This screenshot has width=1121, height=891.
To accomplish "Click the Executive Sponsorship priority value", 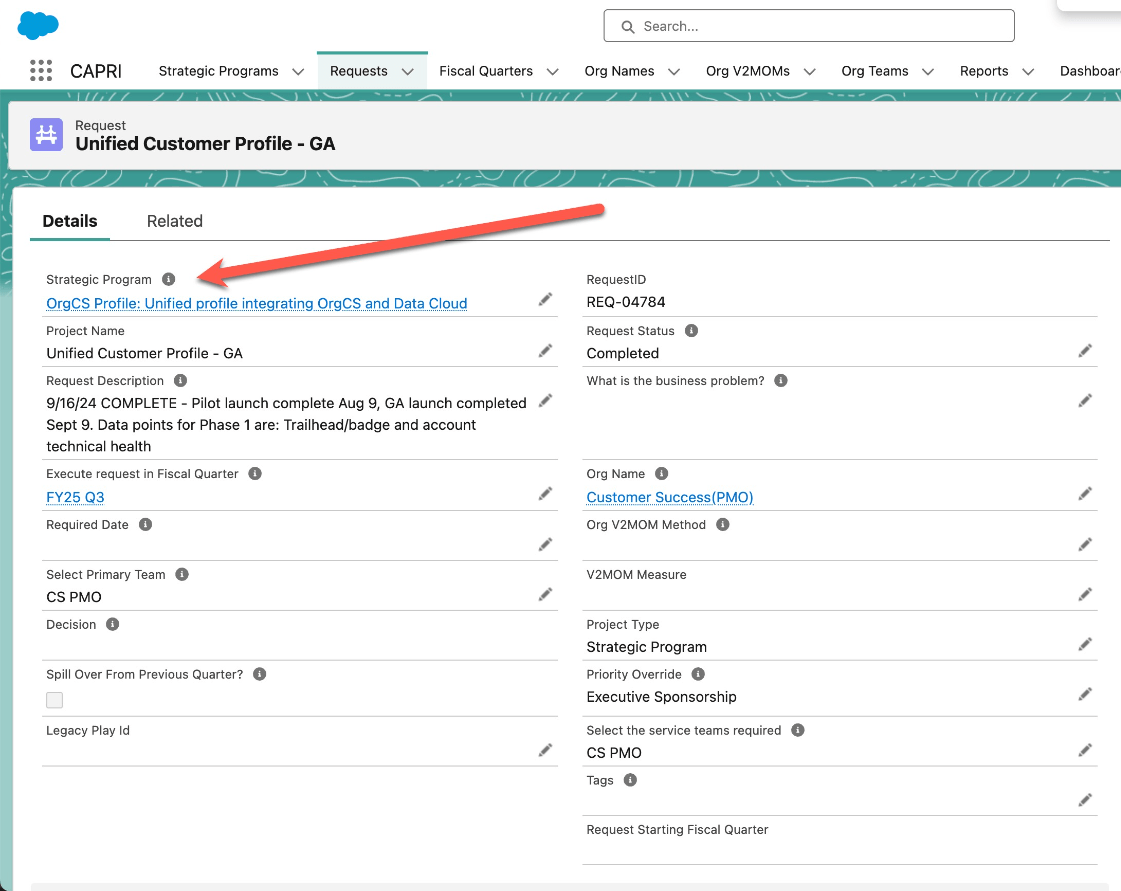I will pos(661,696).
